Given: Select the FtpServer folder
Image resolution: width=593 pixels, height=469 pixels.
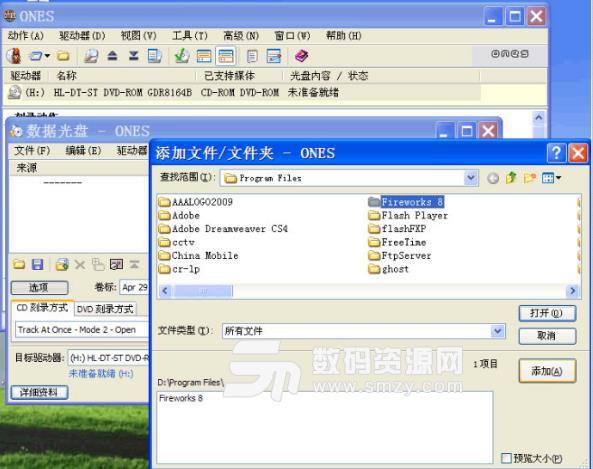Looking at the screenshot, I should (400, 256).
